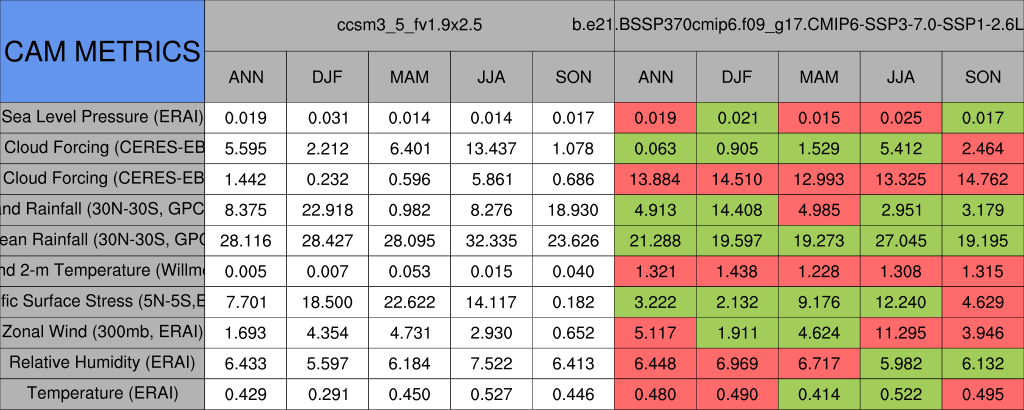Click MAM column header under b.e21.BSSP370cmip6
This screenshot has width=1024, height=410.
coord(819,77)
